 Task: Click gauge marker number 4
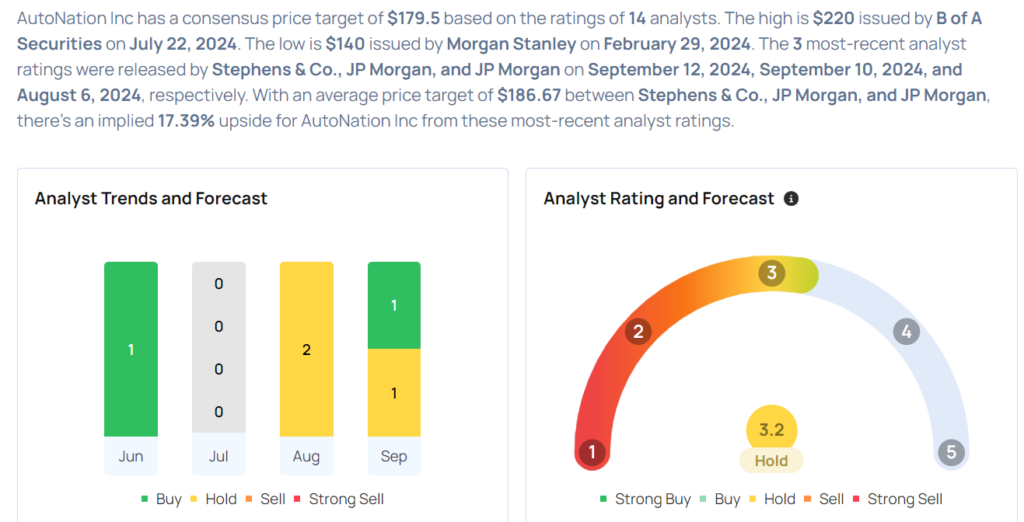(906, 332)
